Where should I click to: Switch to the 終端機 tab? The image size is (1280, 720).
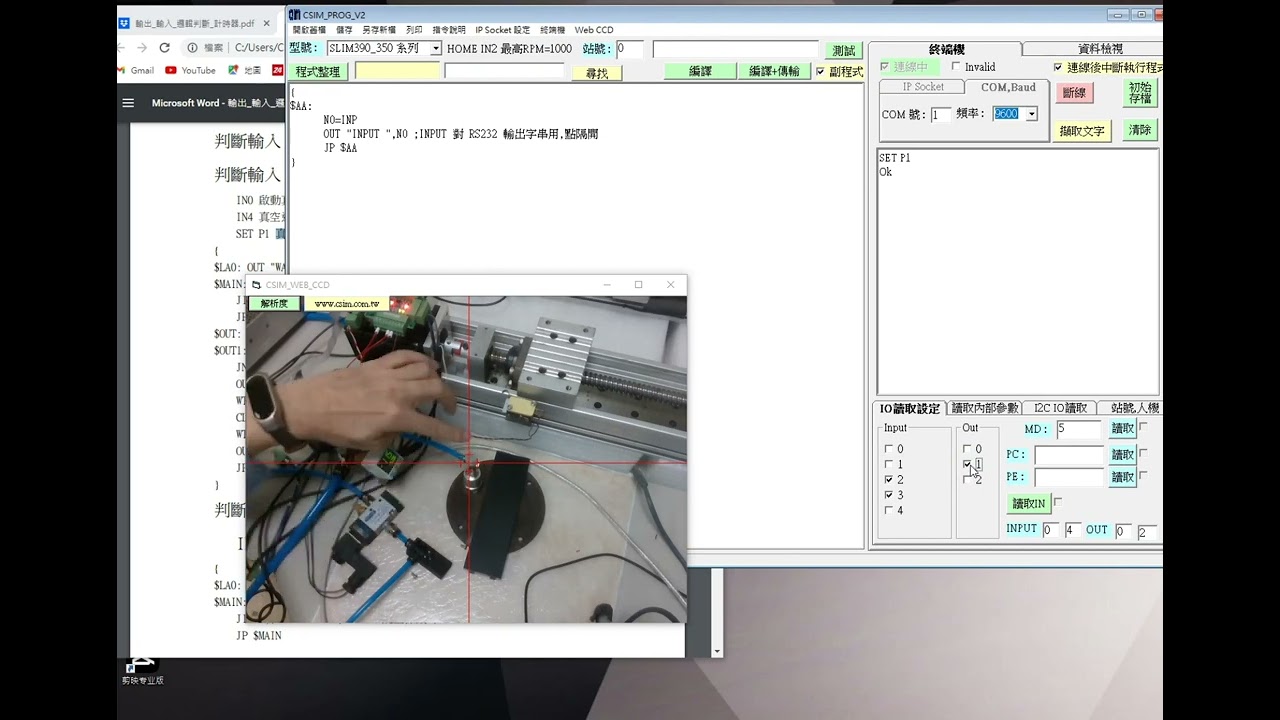tap(946, 49)
